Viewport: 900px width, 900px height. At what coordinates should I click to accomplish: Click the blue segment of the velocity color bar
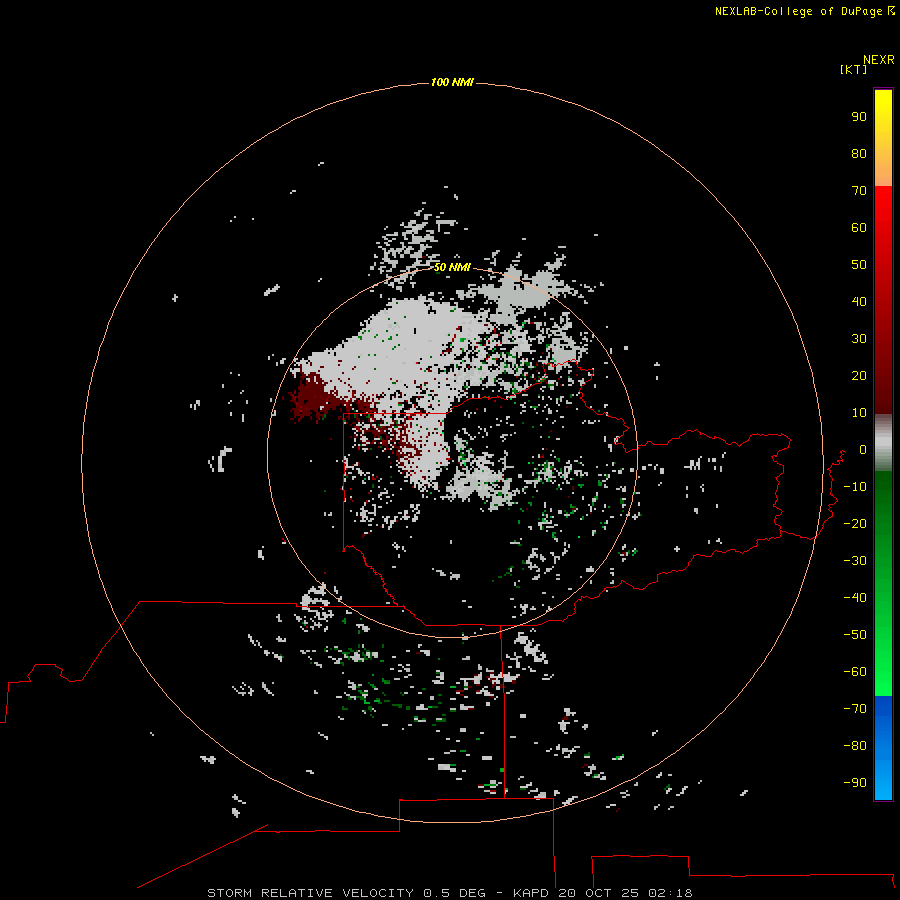click(883, 748)
